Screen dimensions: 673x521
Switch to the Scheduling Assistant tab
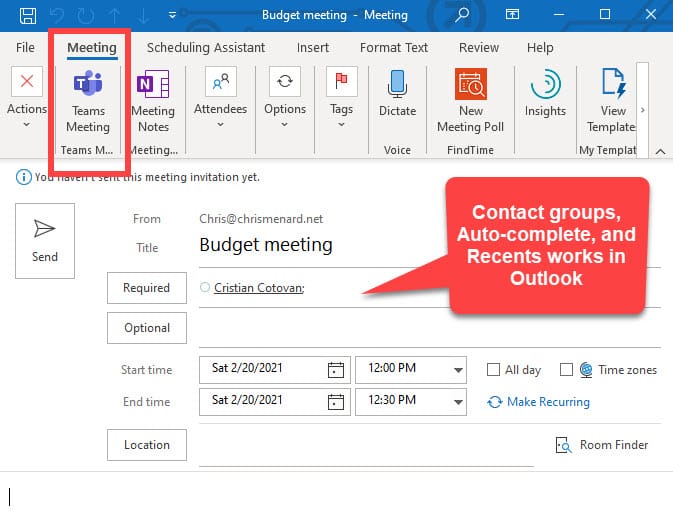pyautogui.click(x=206, y=47)
